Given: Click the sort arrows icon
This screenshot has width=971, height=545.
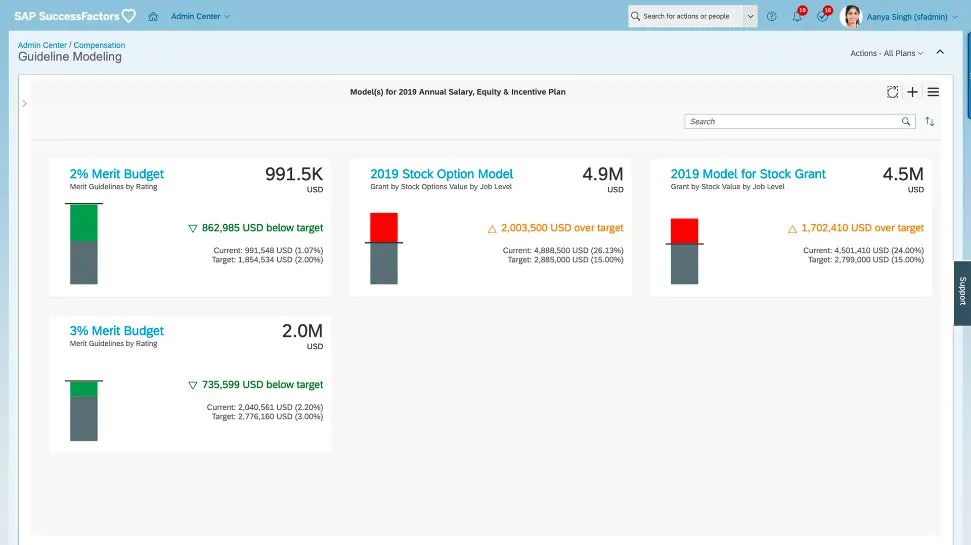Looking at the screenshot, I should (x=930, y=122).
